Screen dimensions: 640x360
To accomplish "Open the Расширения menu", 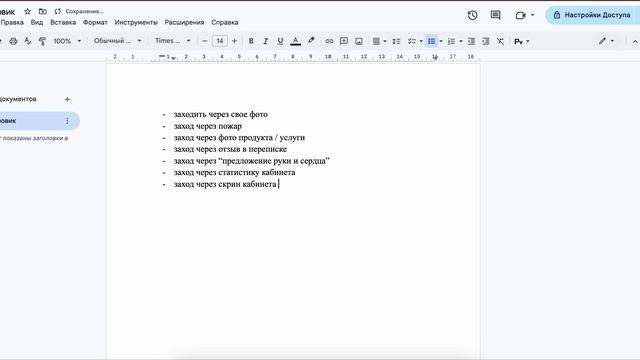I will 184,22.
